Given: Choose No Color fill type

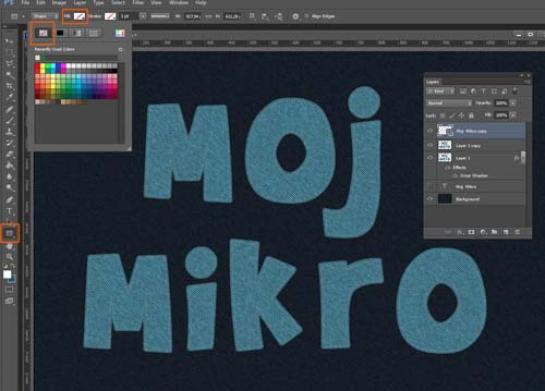Looking at the screenshot, I should (43, 33).
